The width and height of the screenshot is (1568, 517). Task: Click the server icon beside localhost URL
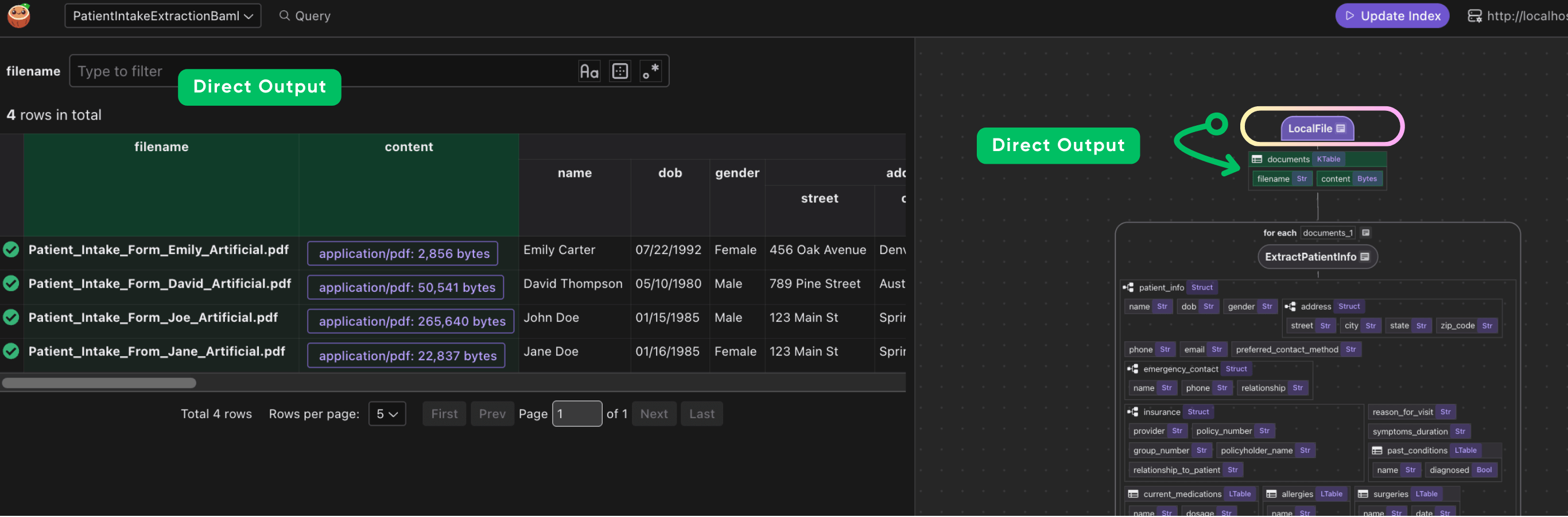1474,16
